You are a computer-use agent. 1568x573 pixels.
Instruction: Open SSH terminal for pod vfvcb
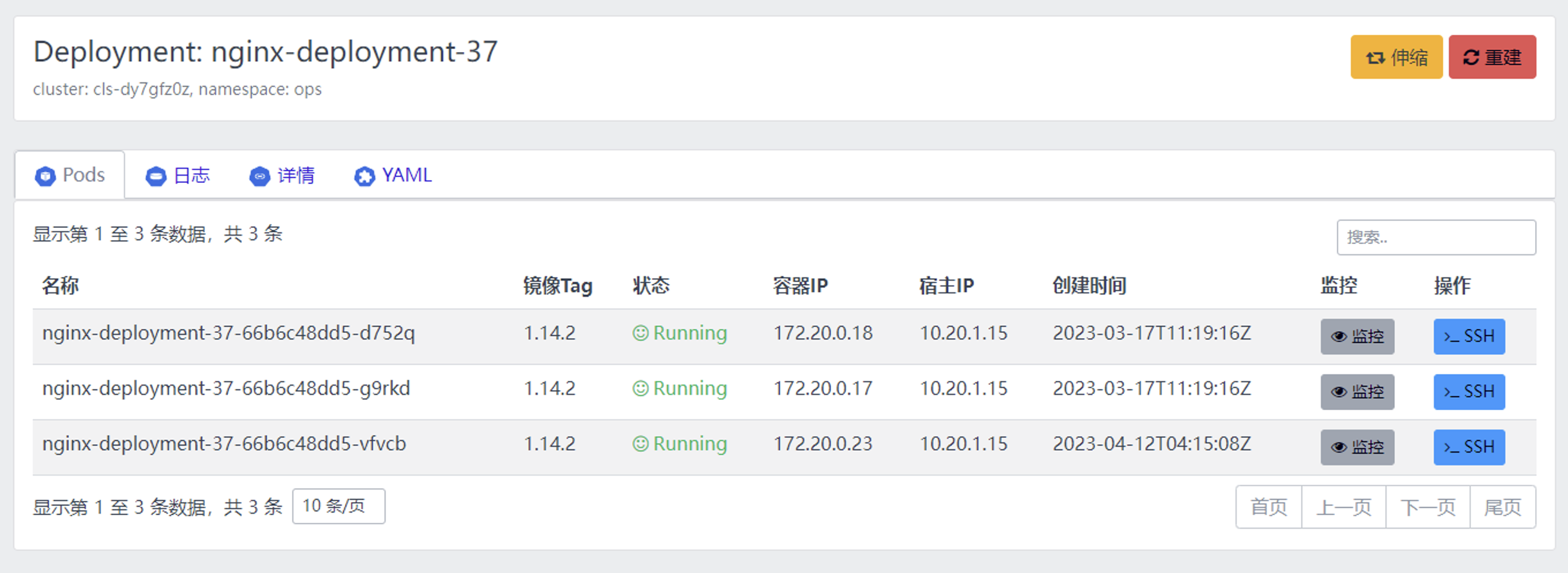(1469, 447)
